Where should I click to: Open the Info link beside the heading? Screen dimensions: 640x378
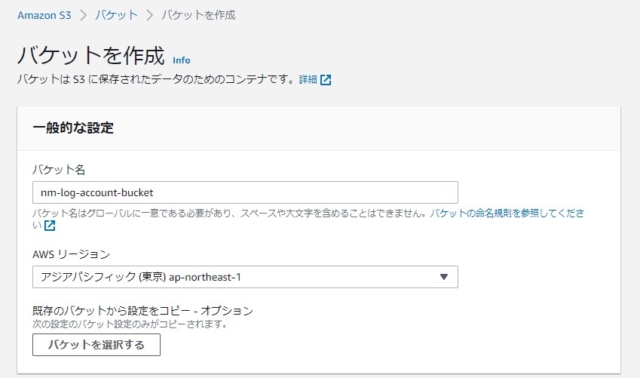(x=181, y=60)
